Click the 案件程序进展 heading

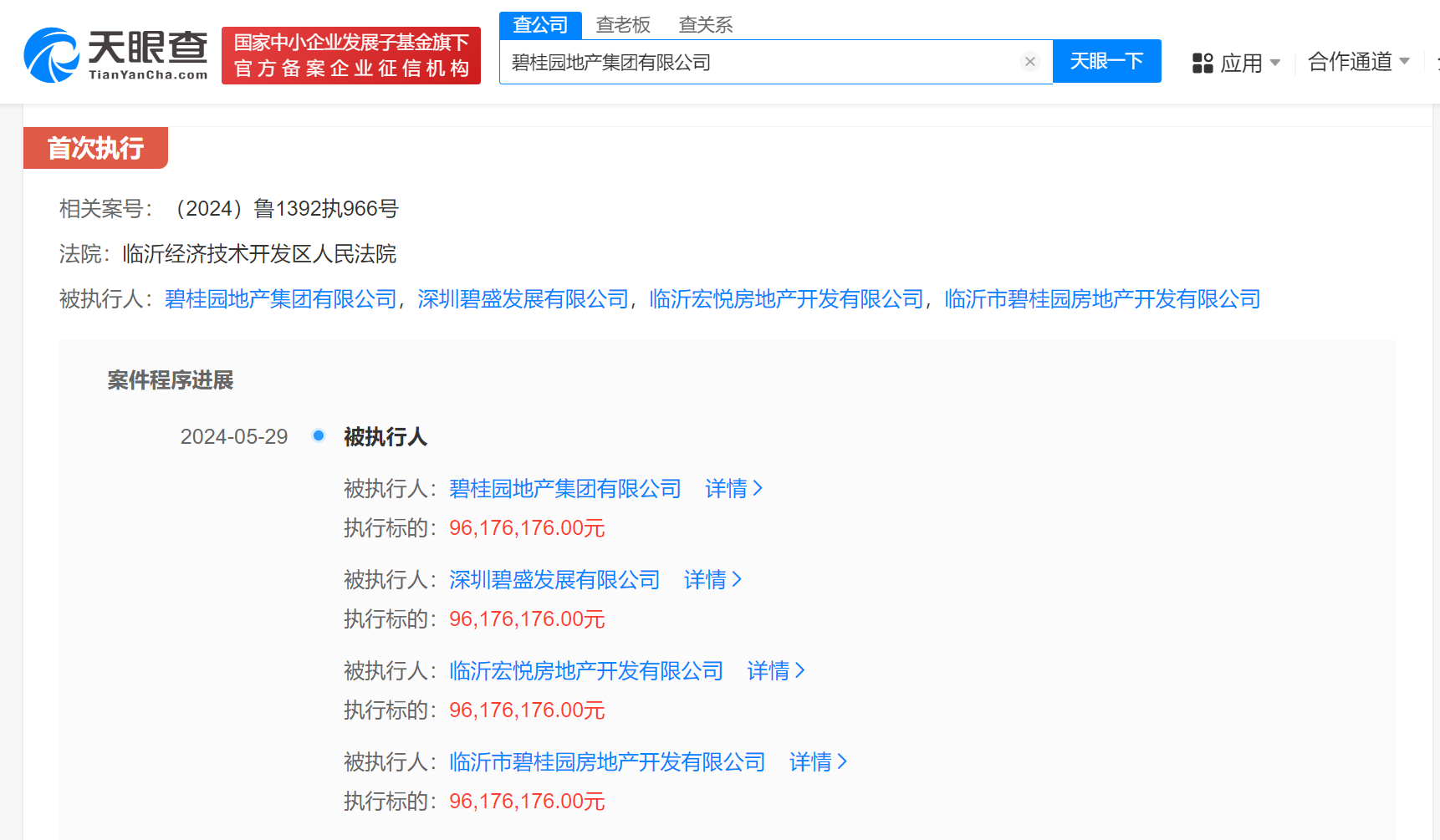tap(171, 380)
